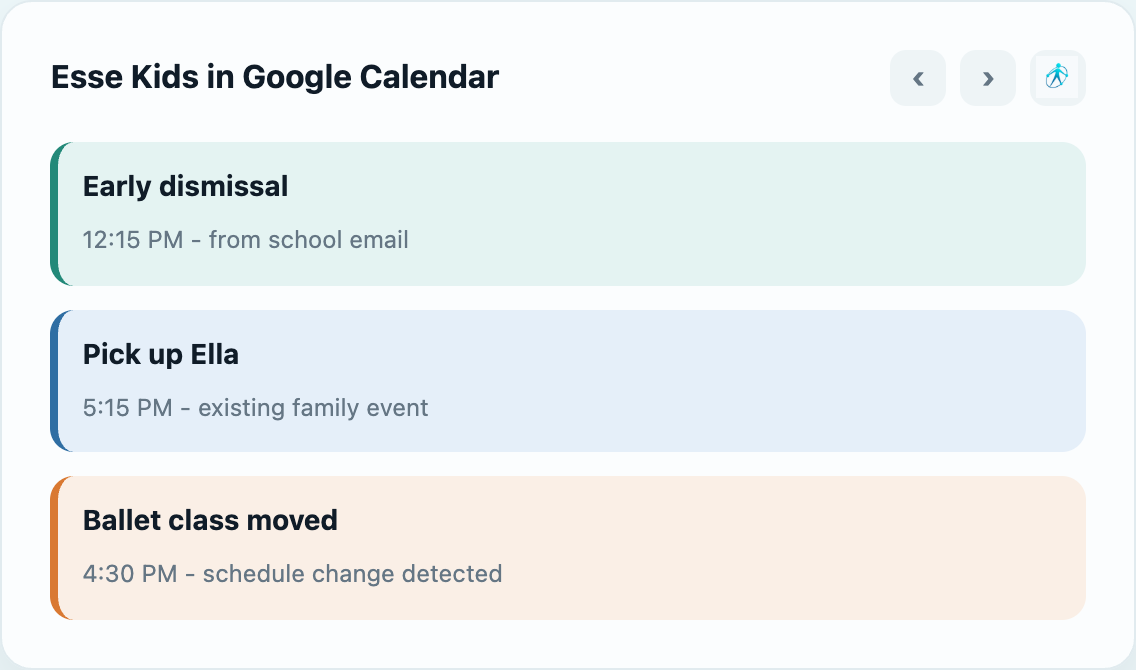Click the word 'Google Calendar' in the header
1136x670 pixels.
point(370,77)
